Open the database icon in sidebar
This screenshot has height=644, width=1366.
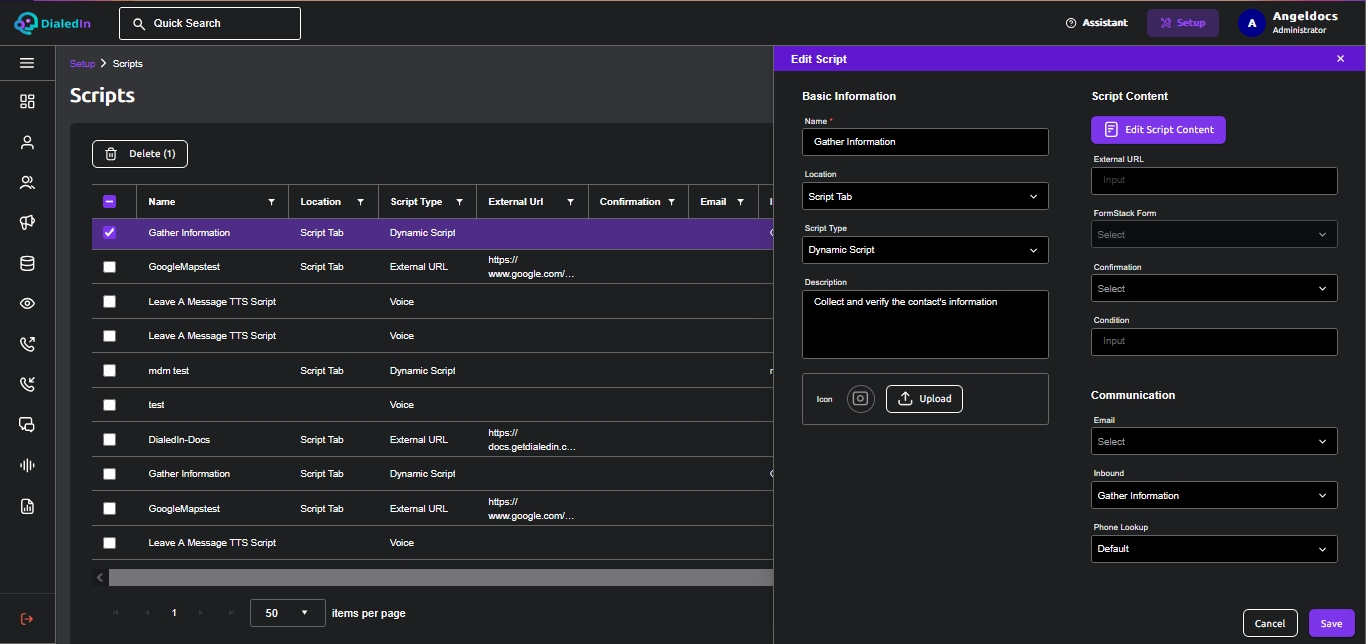click(x=27, y=264)
